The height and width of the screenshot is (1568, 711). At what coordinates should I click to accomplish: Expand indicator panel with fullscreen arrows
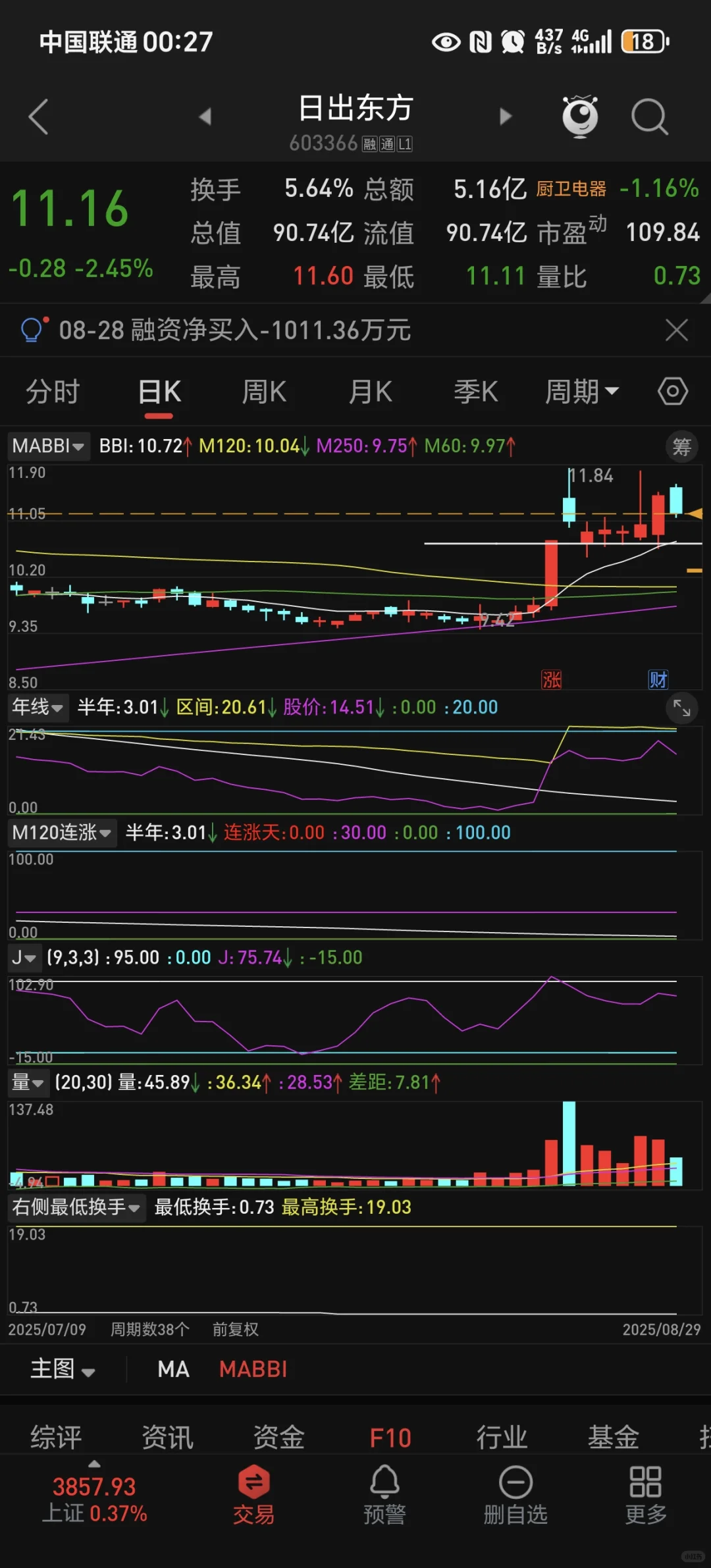(x=682, y=708)
